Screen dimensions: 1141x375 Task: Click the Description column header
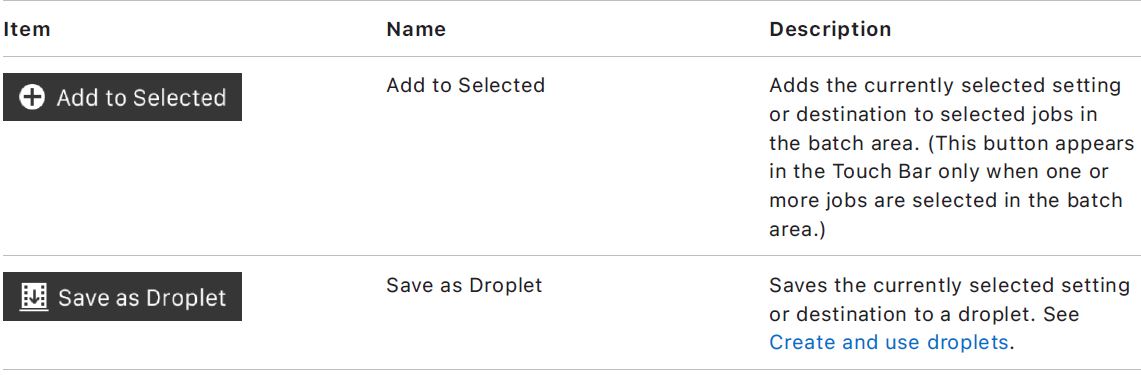pos(830,29)
